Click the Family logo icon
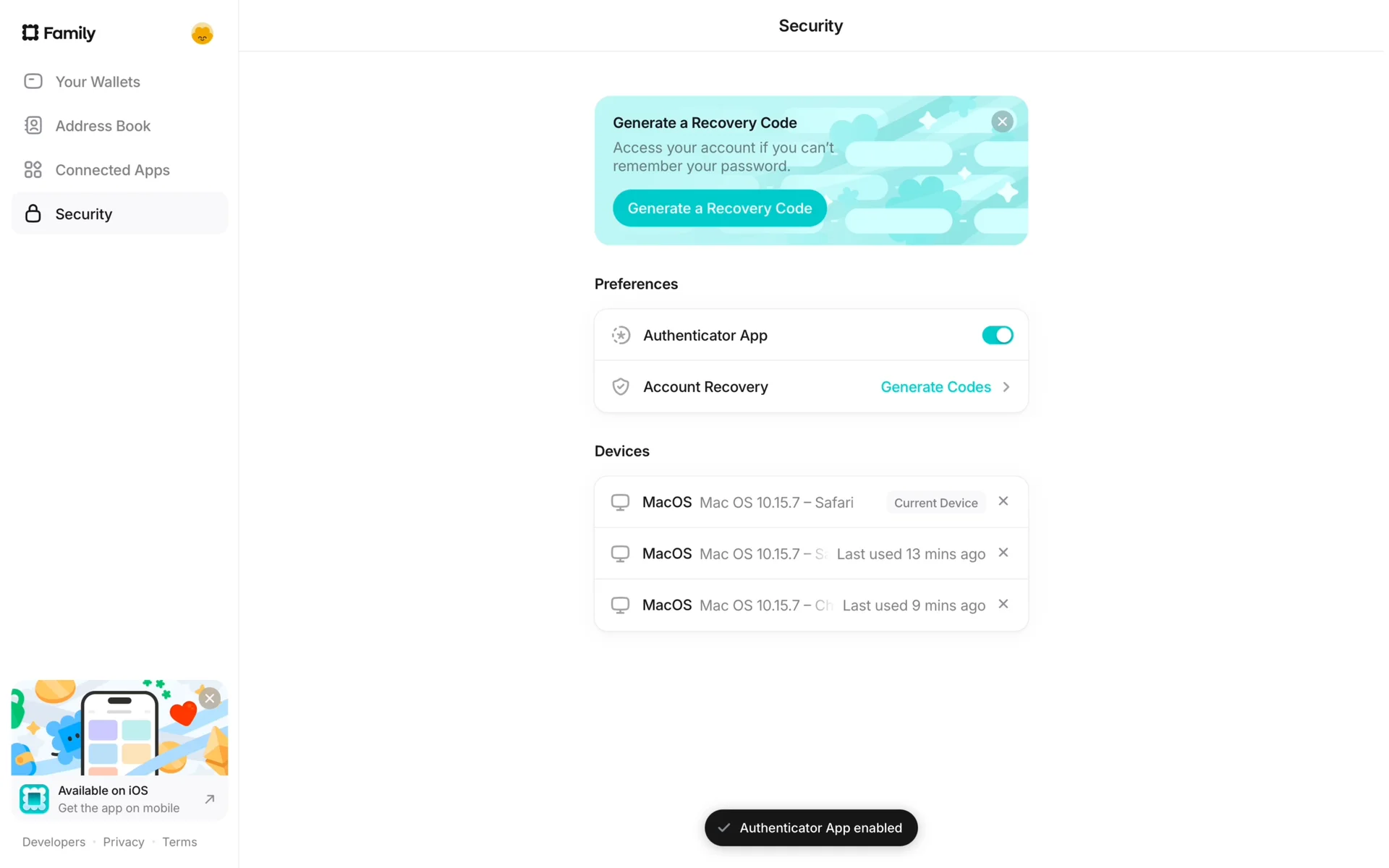Screen dimensions: 1389x868 pos(30,33)
